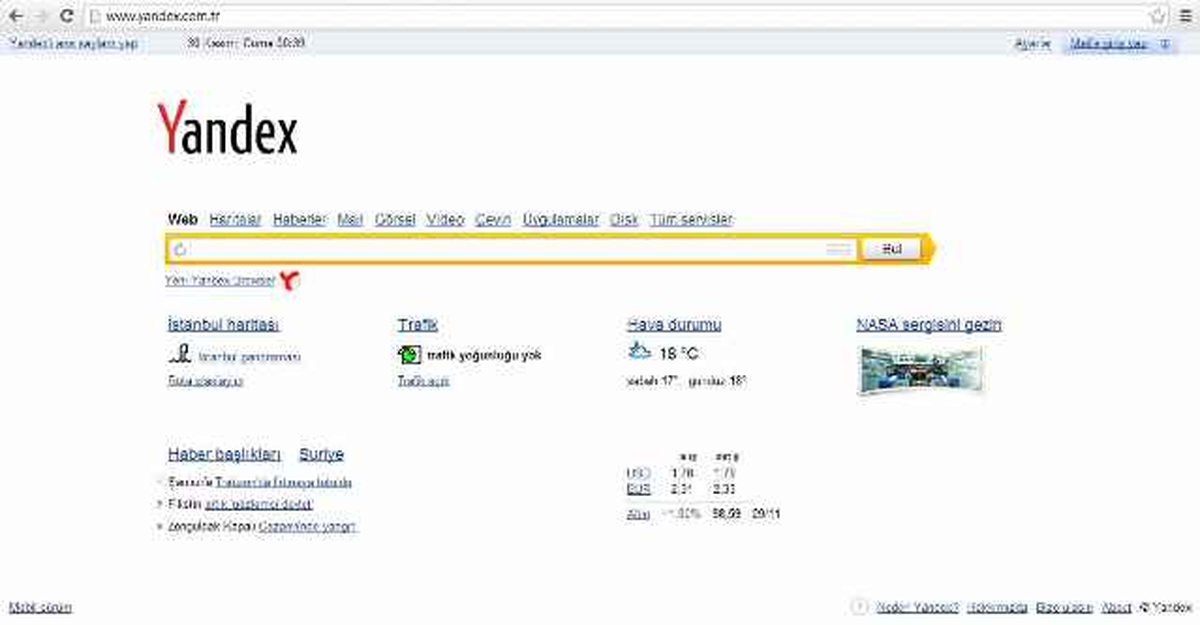This screenshot has width=1200, height=625.
Task: Click the USD currency link
Action: [637, 472]
